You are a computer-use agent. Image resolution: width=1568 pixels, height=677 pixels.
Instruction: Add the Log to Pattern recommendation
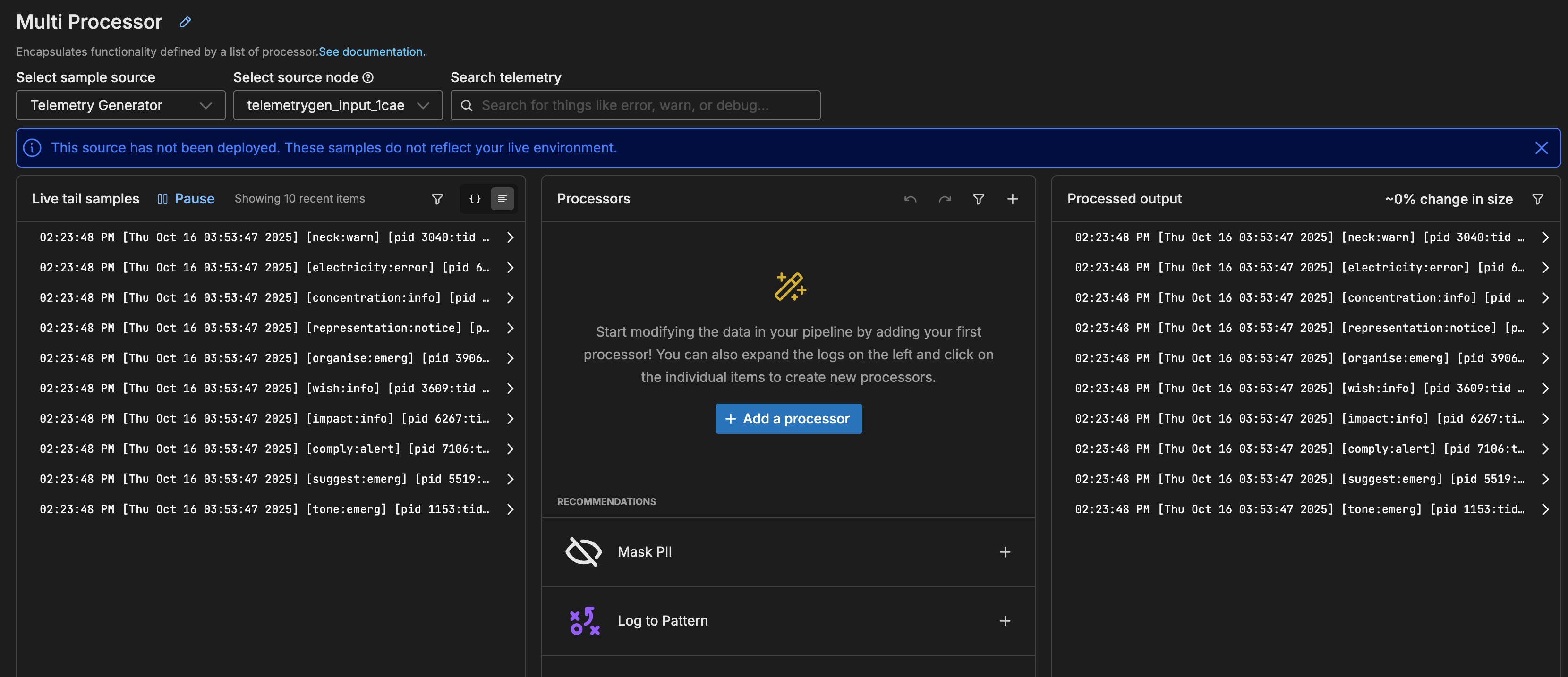coord(1005,620)
